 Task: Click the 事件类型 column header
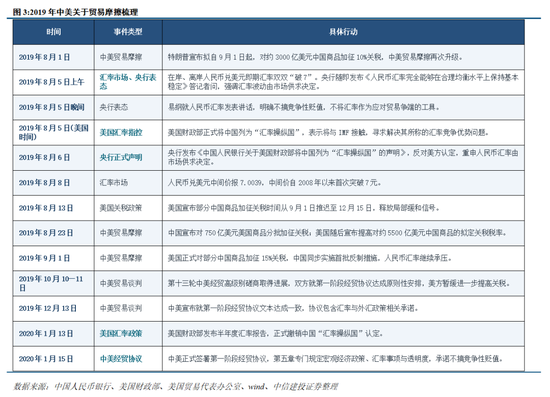[x=128, y=32]
